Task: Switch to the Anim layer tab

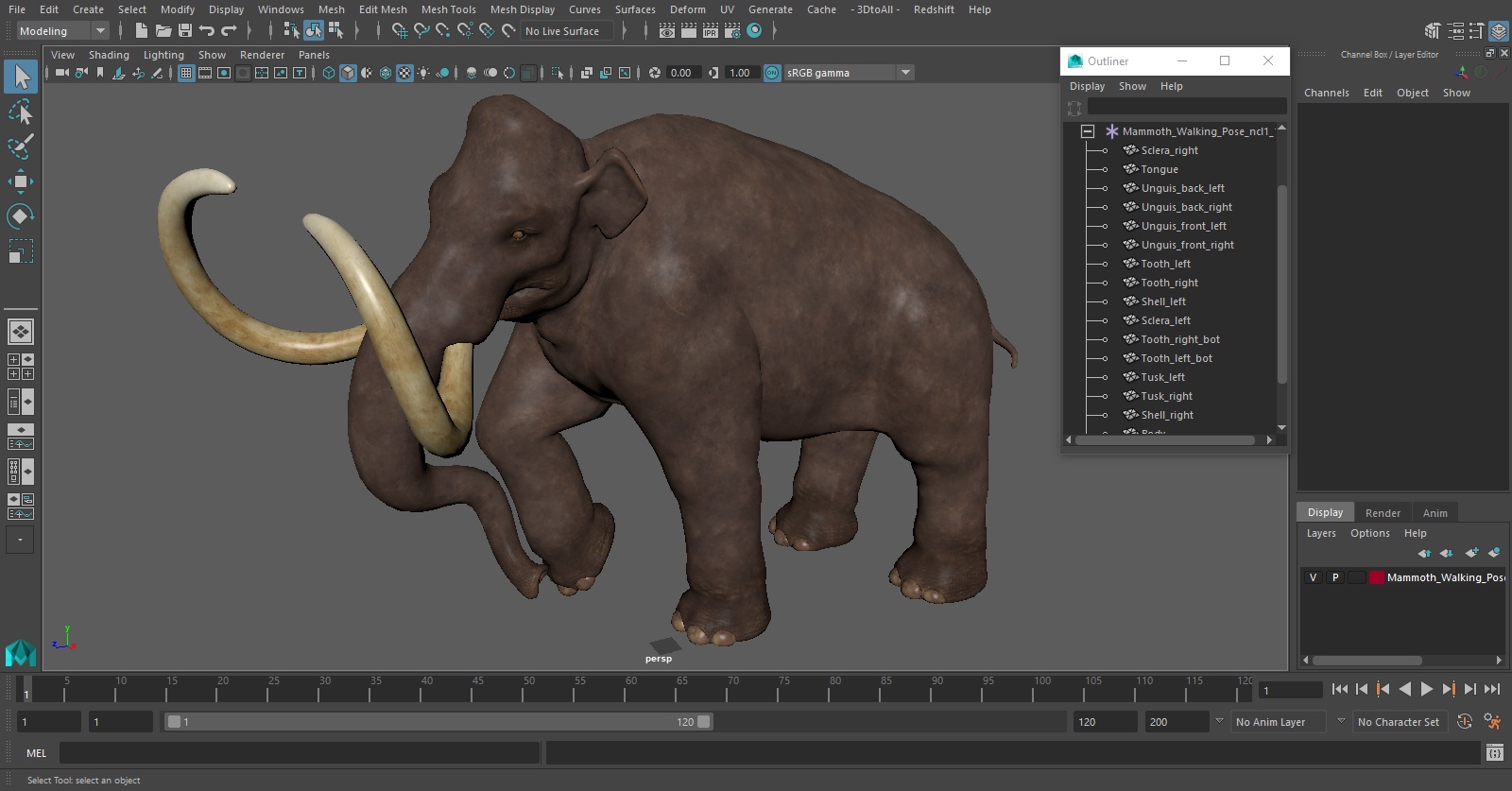Action: 1435,512
